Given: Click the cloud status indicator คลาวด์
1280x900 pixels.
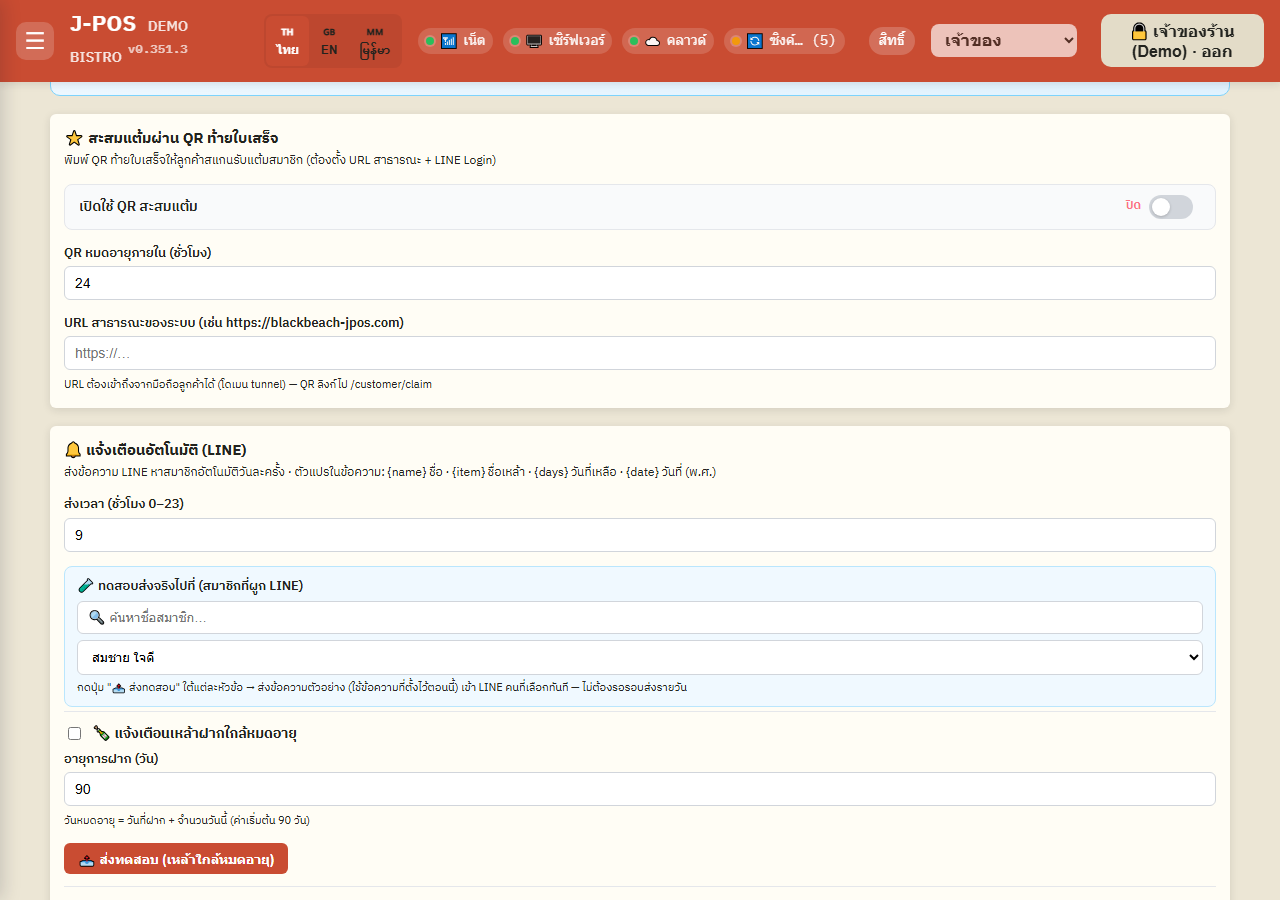Looking at the screenshot, I should 668,41.
